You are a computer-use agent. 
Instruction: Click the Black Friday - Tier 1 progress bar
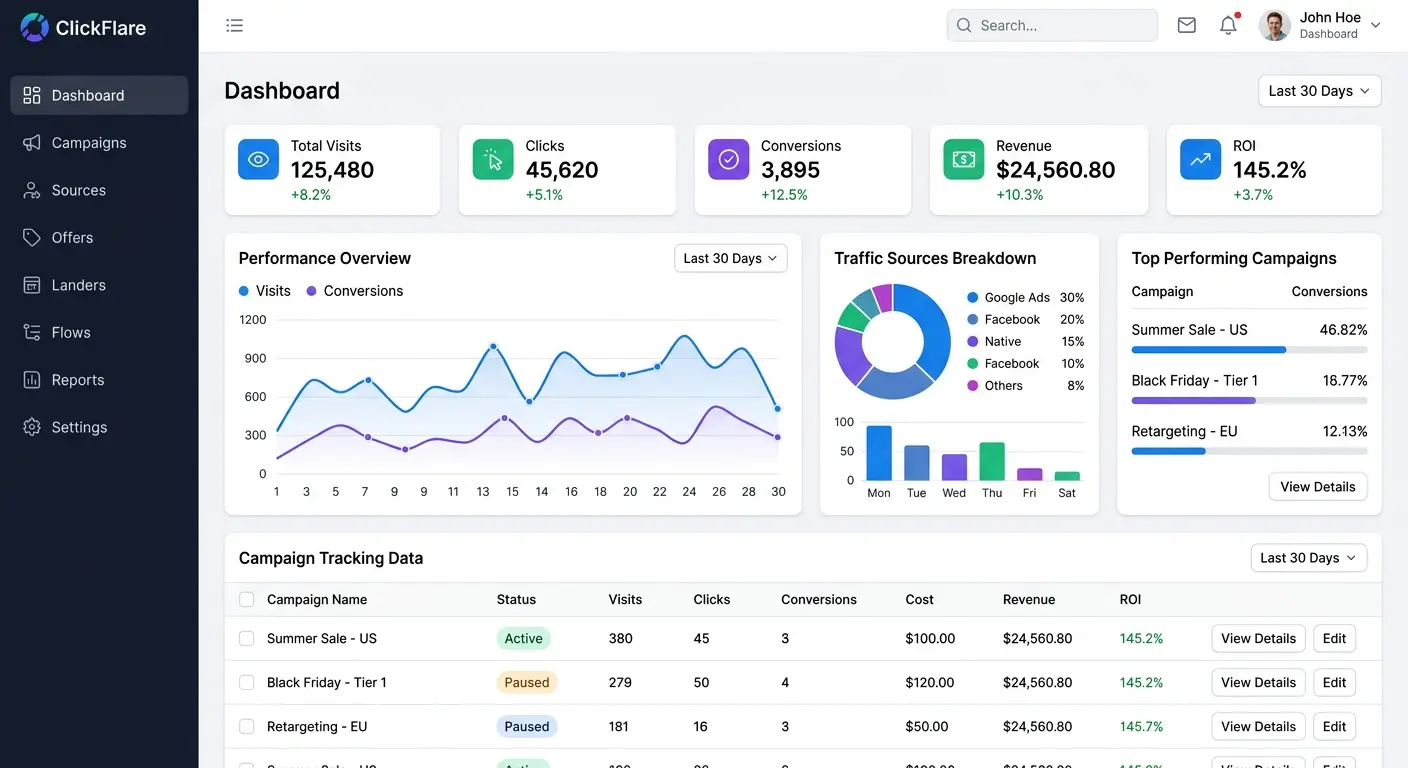pos(1249,400)
